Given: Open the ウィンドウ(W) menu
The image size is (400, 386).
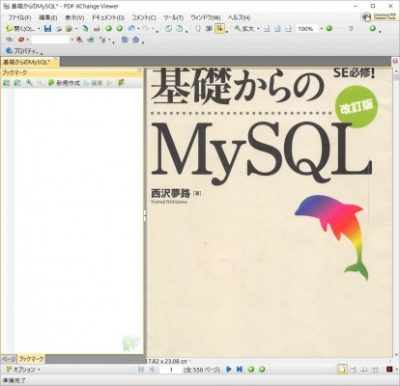Looking at the screenshot, I should click(205, 17).
